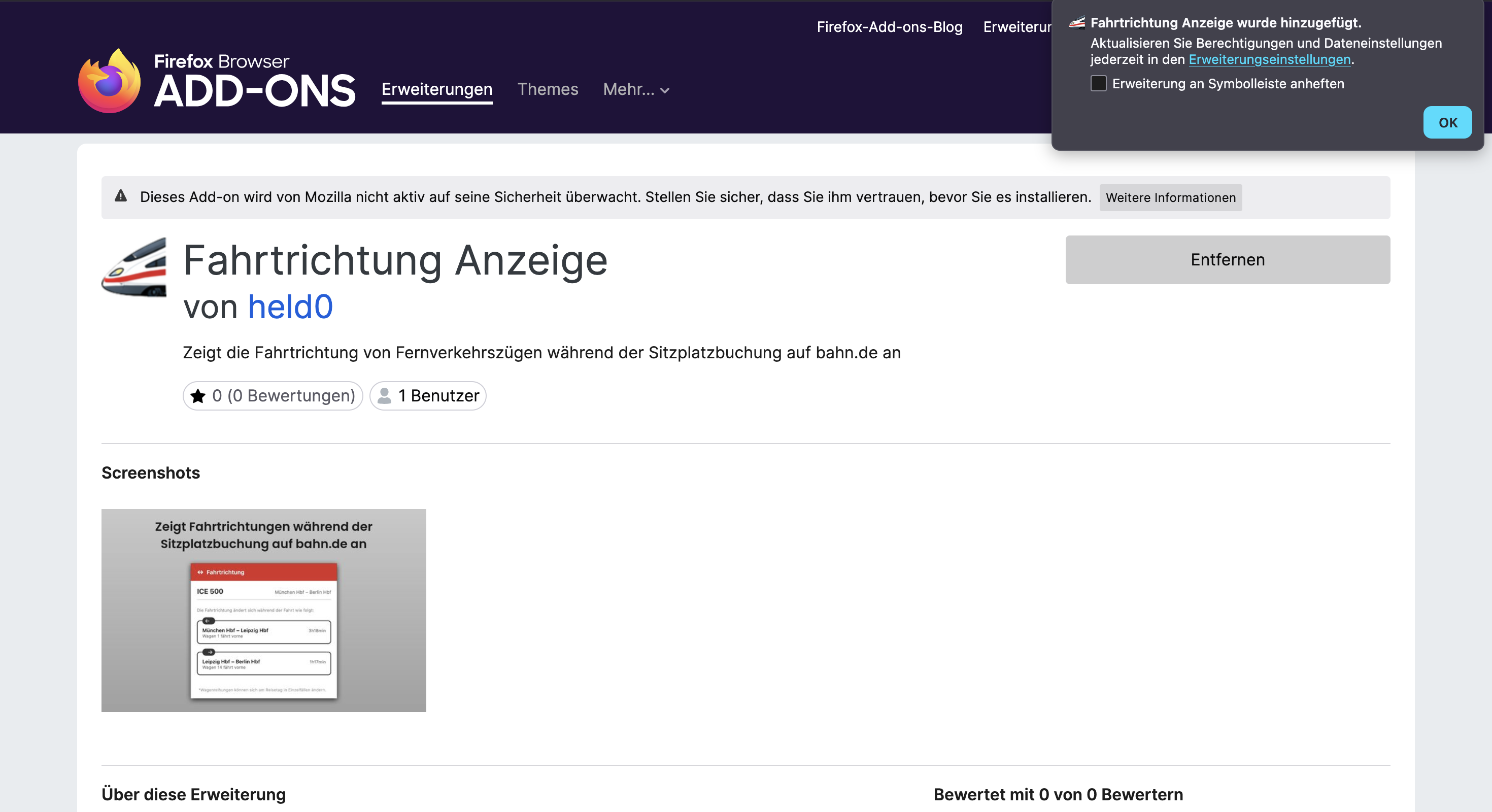Click the star rating icon
The width and height of the screenshot is (1492, 812).
(x=198, y=395)
